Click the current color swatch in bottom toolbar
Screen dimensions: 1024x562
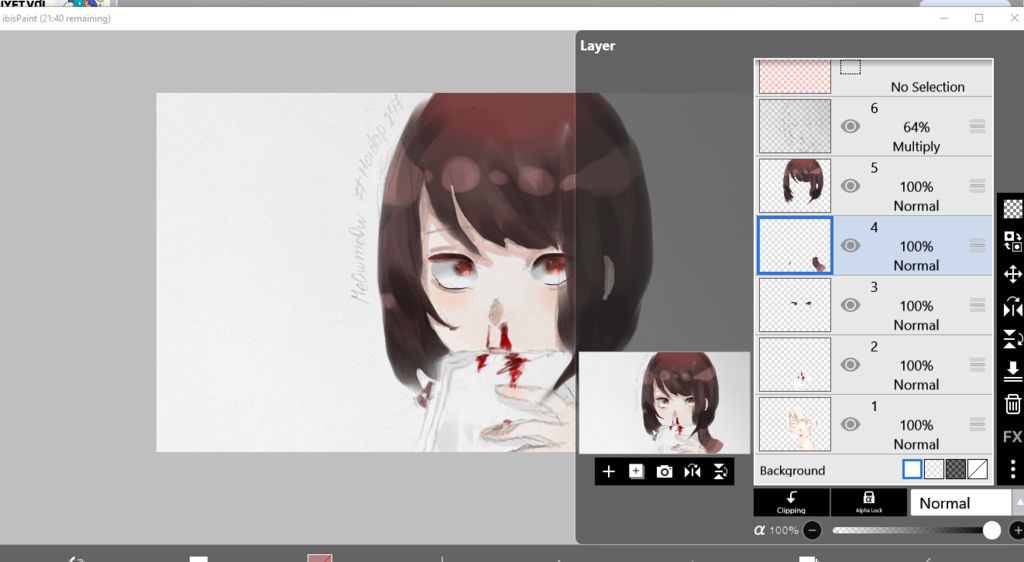[320, 558]
